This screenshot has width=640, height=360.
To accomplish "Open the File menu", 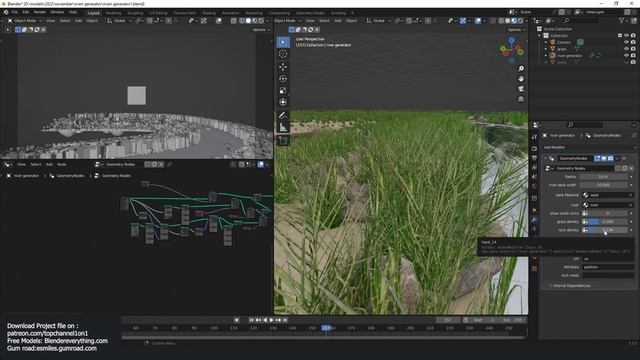I will pos(15,12).
